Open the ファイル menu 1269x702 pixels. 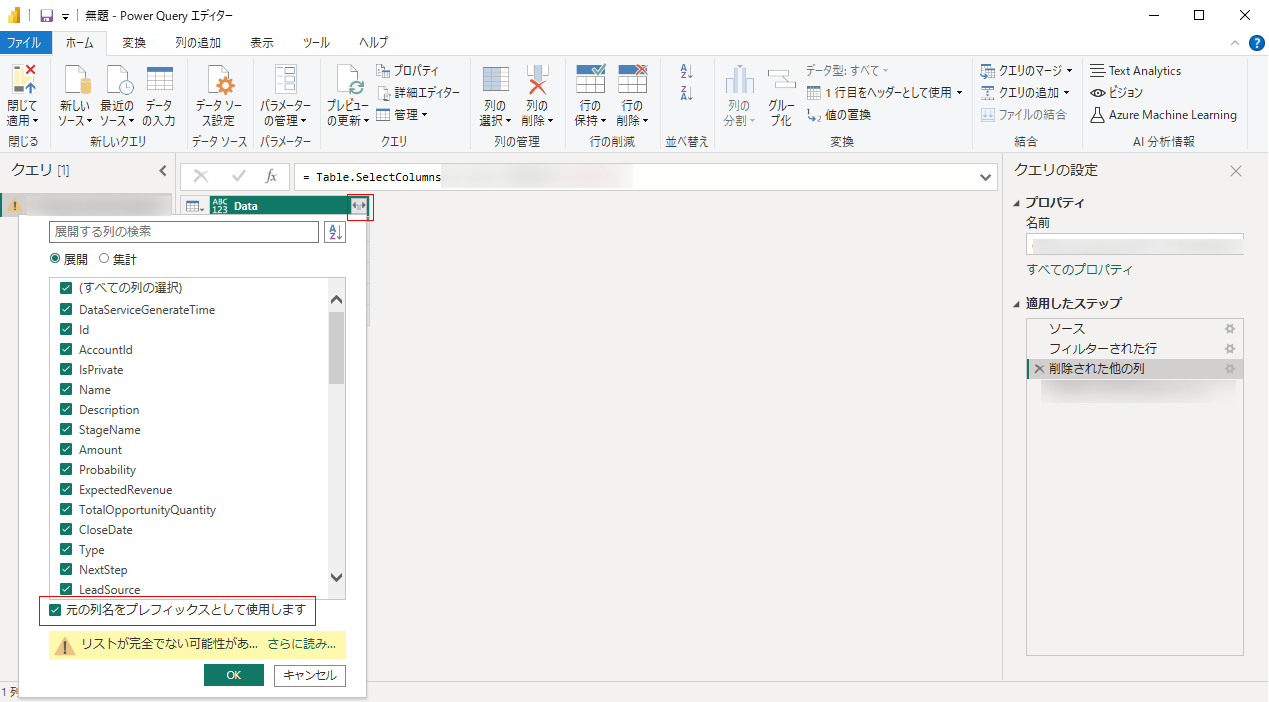point(26,43)
